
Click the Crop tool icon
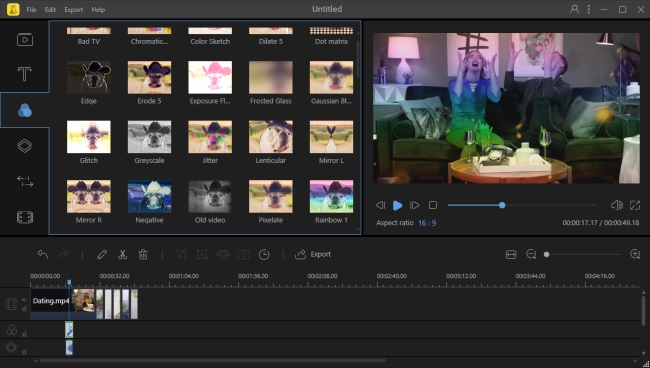(181, 254)
